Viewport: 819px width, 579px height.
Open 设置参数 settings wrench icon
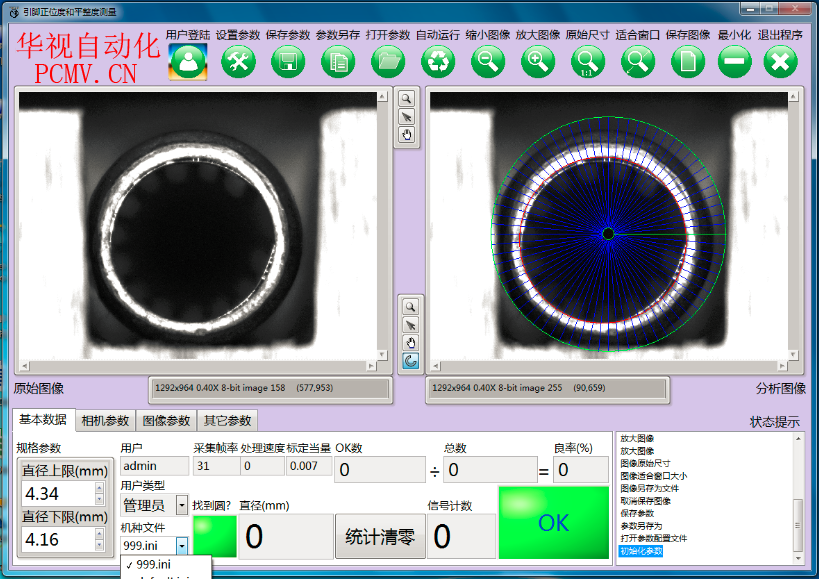238,62
